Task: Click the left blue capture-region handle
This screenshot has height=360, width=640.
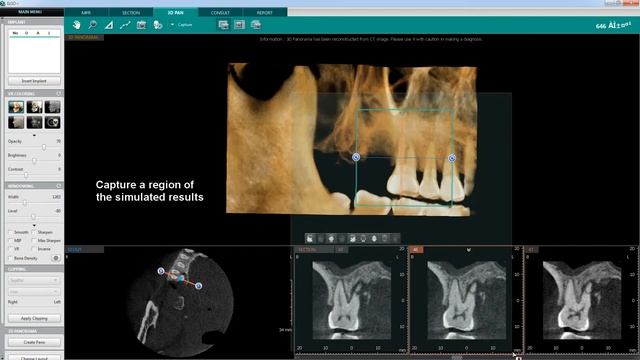Action: click(x=356, y=157)
